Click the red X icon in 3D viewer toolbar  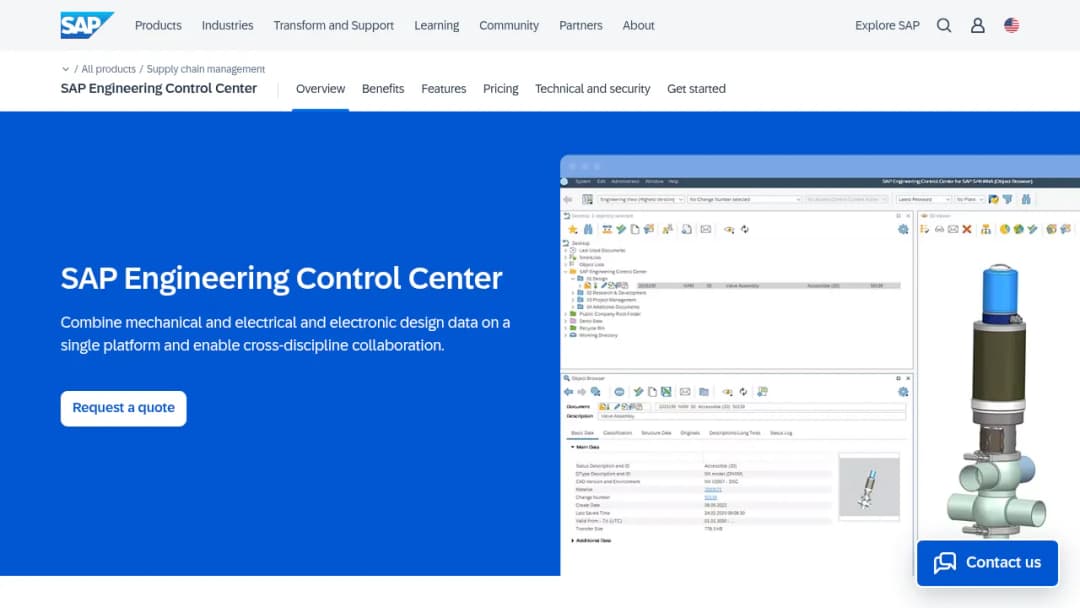tap(967, 229)
